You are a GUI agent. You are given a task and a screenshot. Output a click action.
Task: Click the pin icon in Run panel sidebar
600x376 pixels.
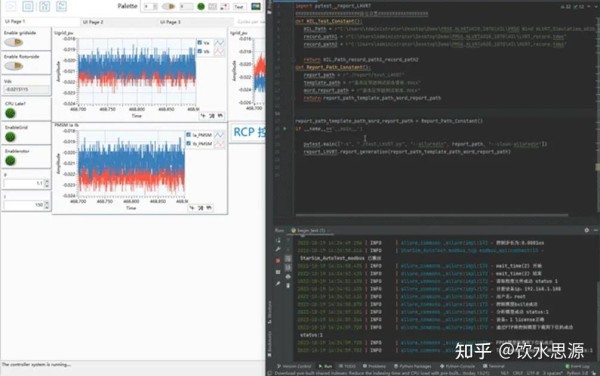[x=278, y=284]
